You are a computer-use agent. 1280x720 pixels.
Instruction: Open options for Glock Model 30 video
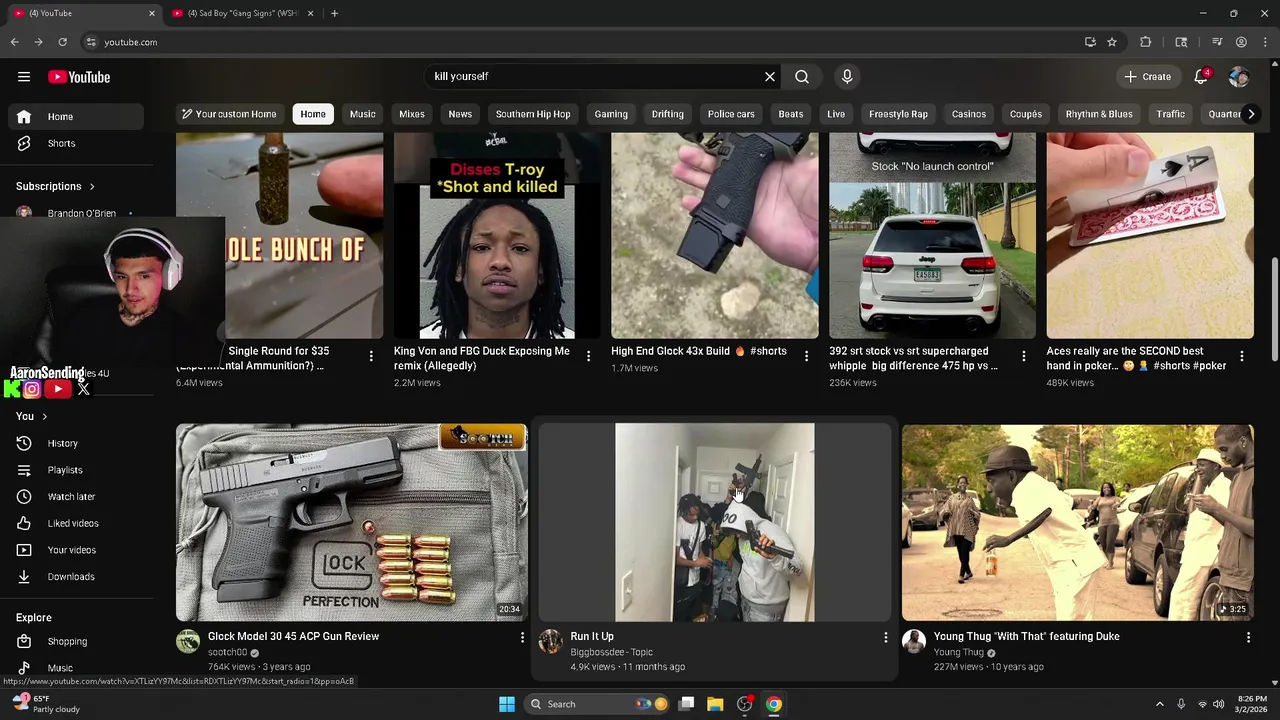coord(522,637)
